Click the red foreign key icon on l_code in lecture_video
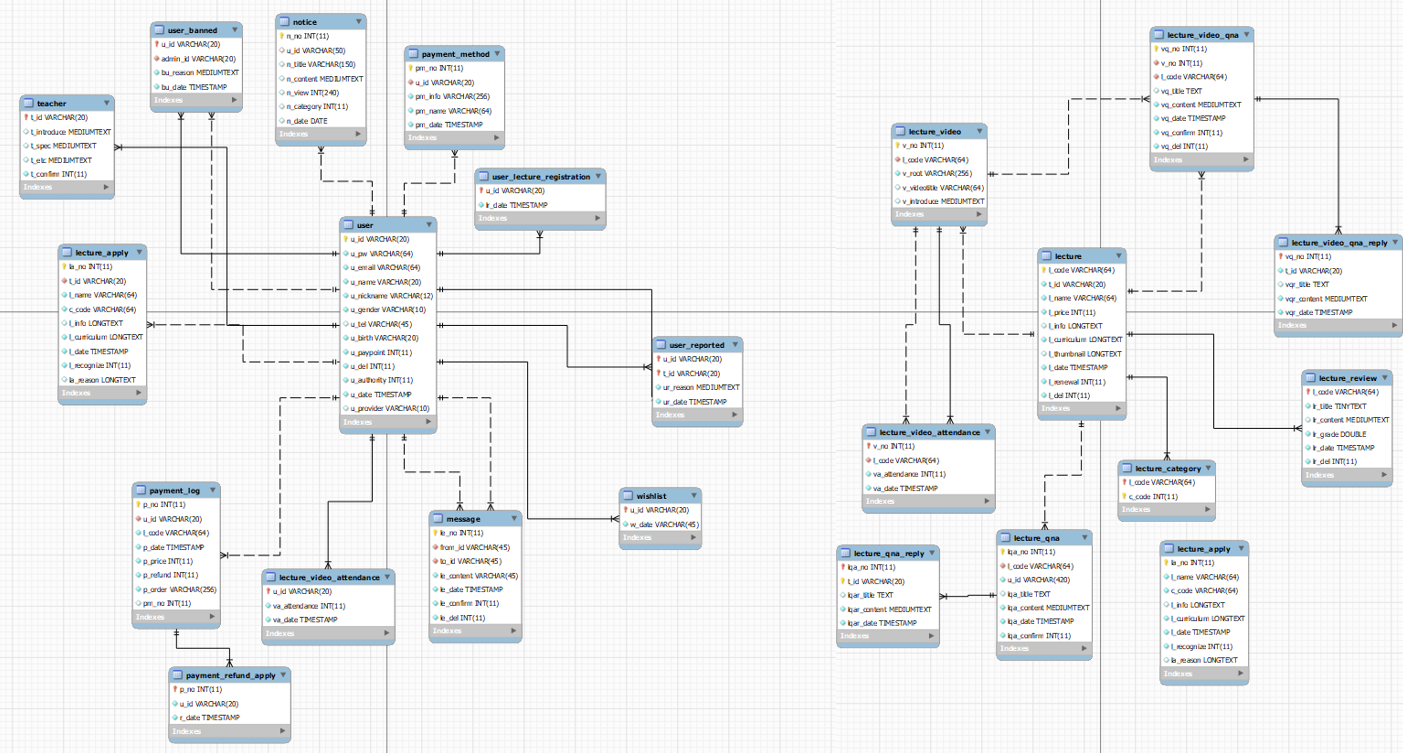 click(x=898, y=159)
